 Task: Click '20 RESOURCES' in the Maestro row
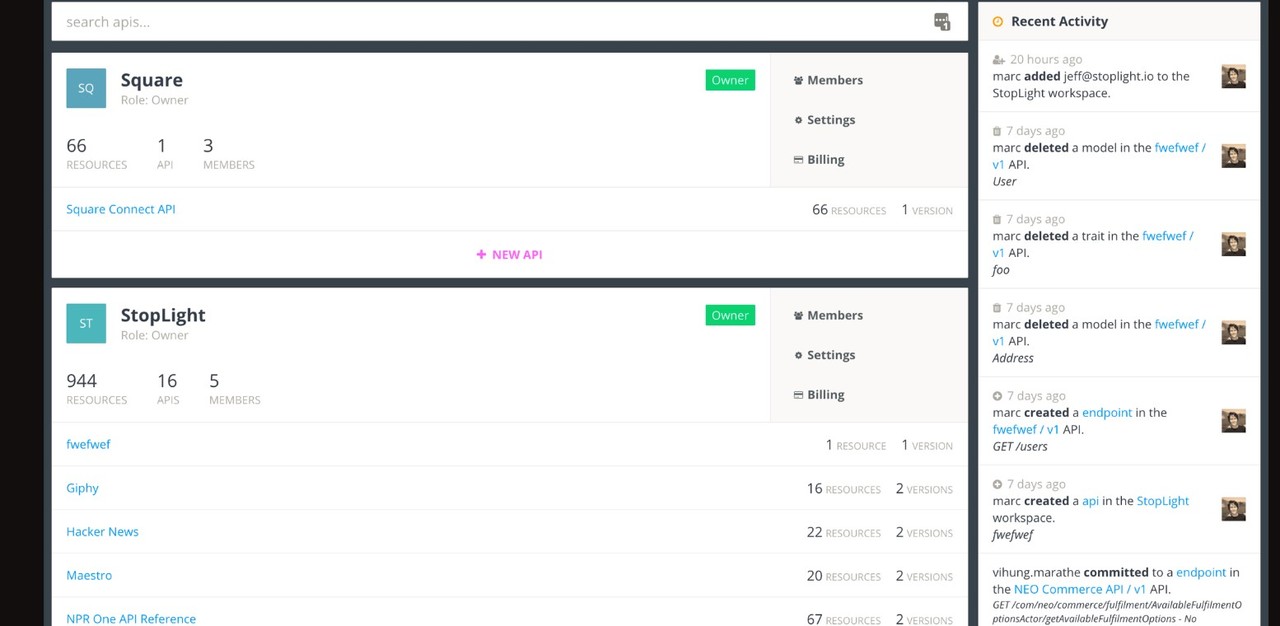[x=844, y=576]
